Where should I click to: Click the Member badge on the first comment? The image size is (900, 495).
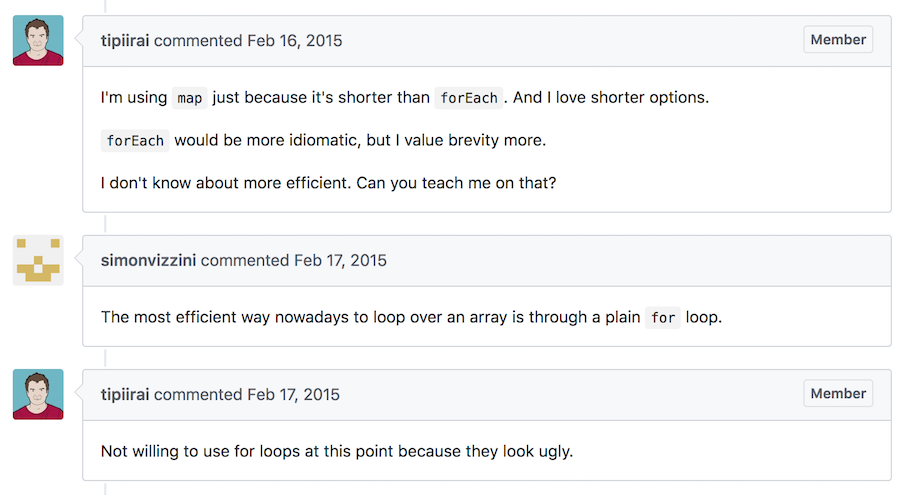tap(838, 40)
